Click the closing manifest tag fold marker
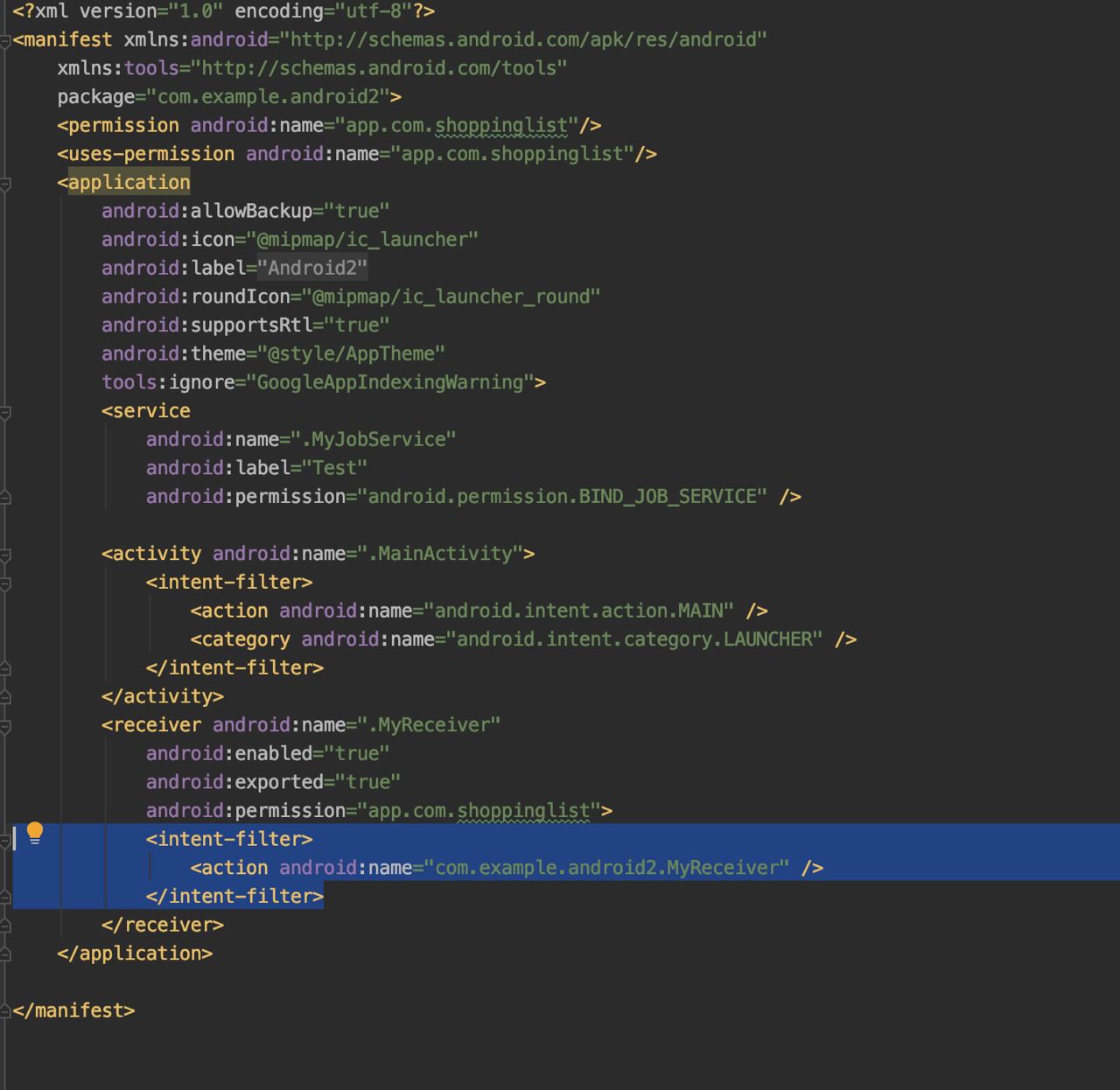Screen dimensions: 1120x1090 tap(4, 1011)
